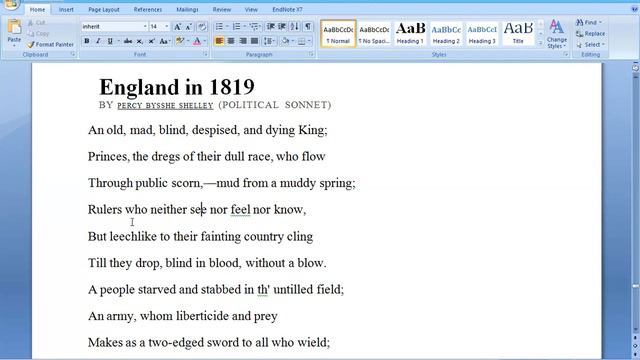Click the Cut command
The height and width of the screenshot is (360, 640).
[x=37, y=23]
